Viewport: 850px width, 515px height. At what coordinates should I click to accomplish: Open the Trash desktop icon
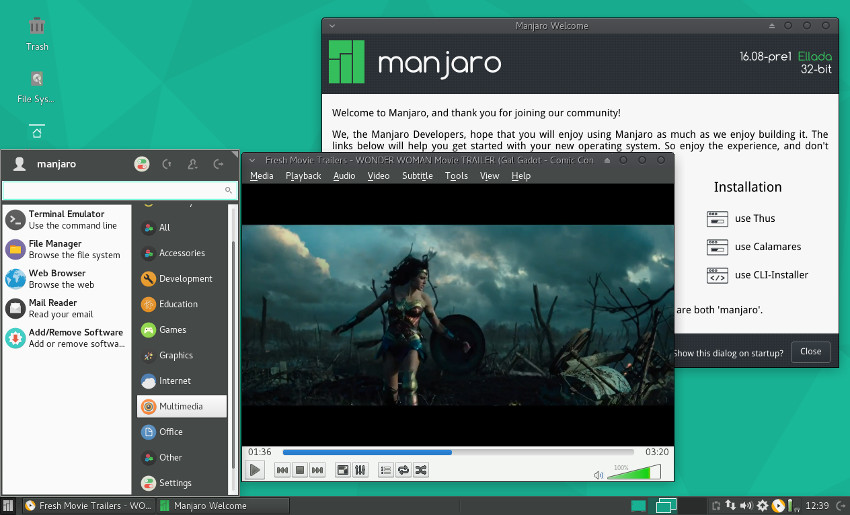37,34
